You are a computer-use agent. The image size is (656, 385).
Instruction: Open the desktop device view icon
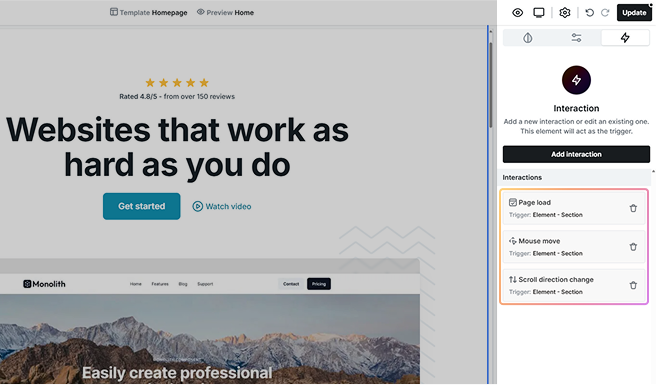[539, 13]
